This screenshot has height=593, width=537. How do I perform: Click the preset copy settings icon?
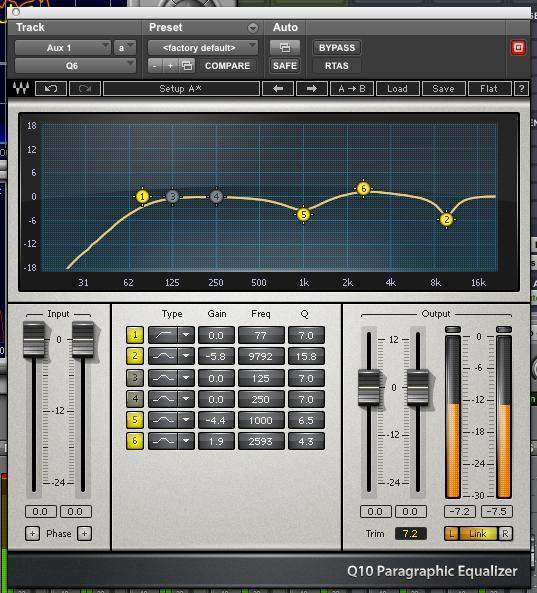click(187, 66)
